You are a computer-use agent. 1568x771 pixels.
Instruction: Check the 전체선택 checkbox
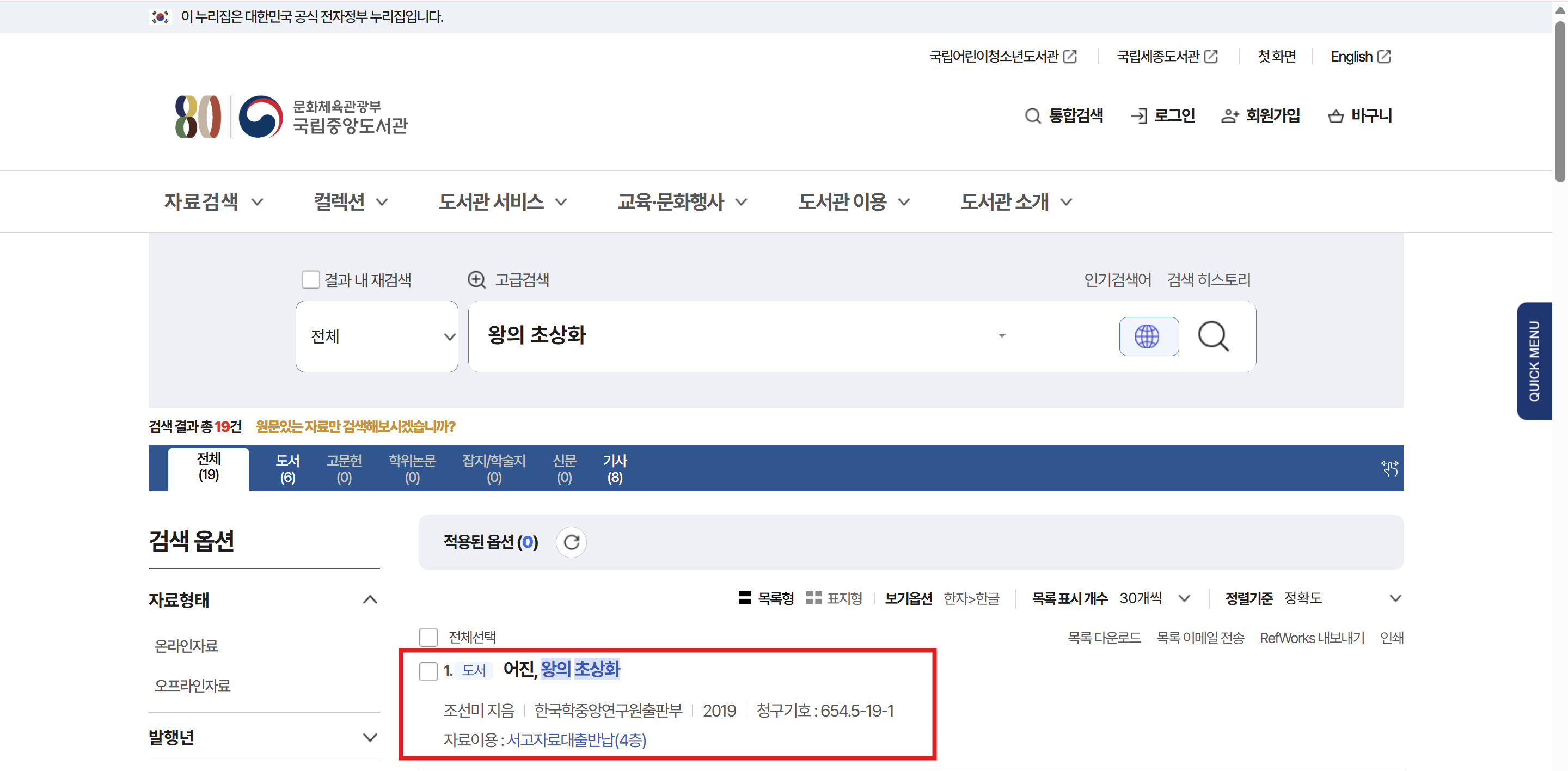428,637
